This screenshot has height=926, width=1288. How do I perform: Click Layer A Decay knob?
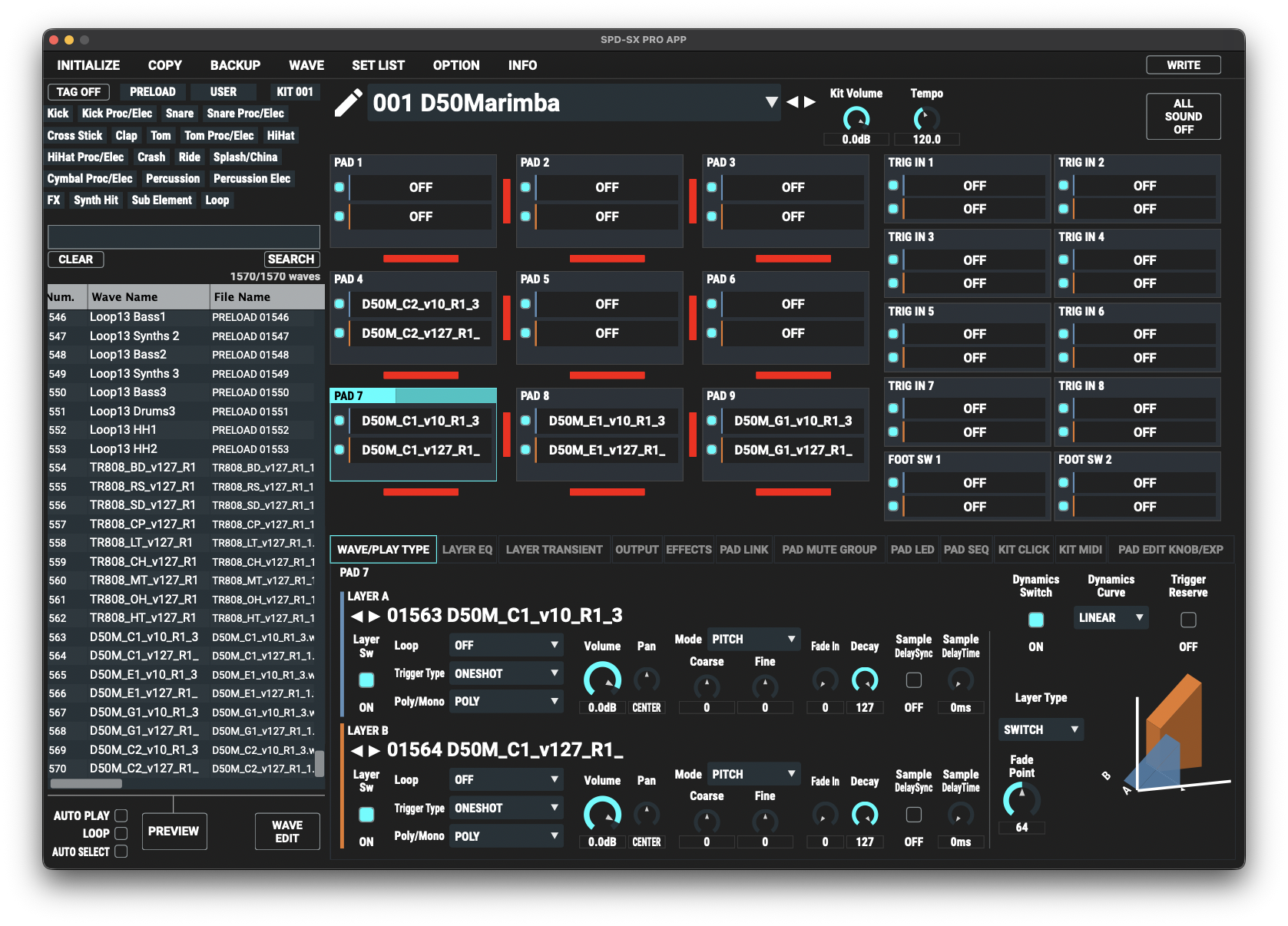click(x=865, y=680)
